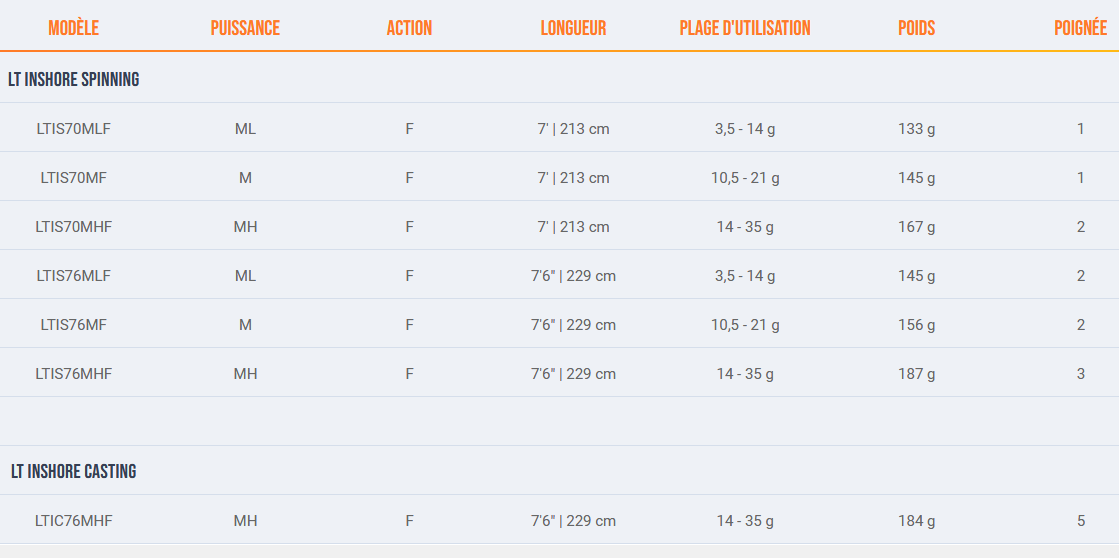Click the MODÈLE column header

click(x=73, y=28)
